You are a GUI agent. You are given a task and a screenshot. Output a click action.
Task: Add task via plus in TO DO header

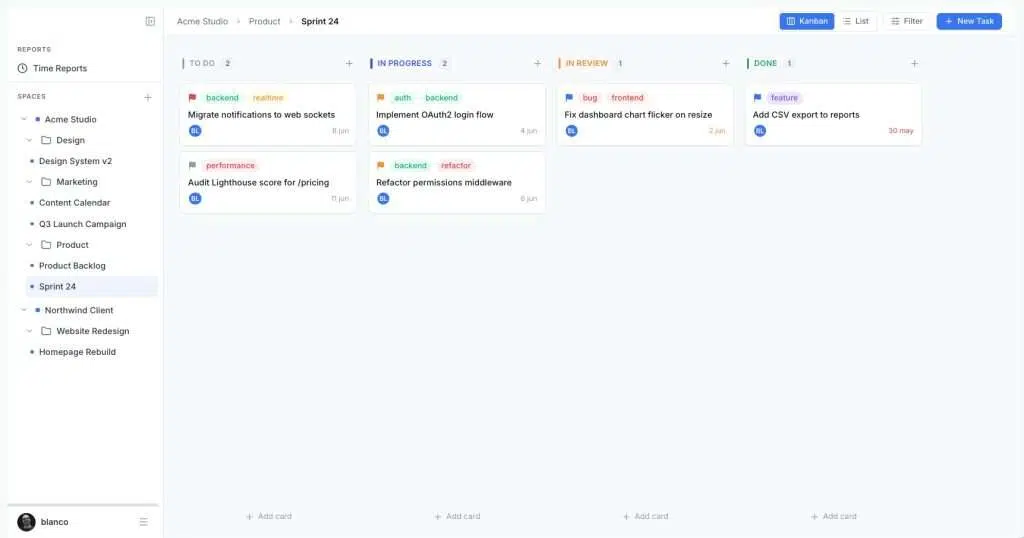click(349, 63)
